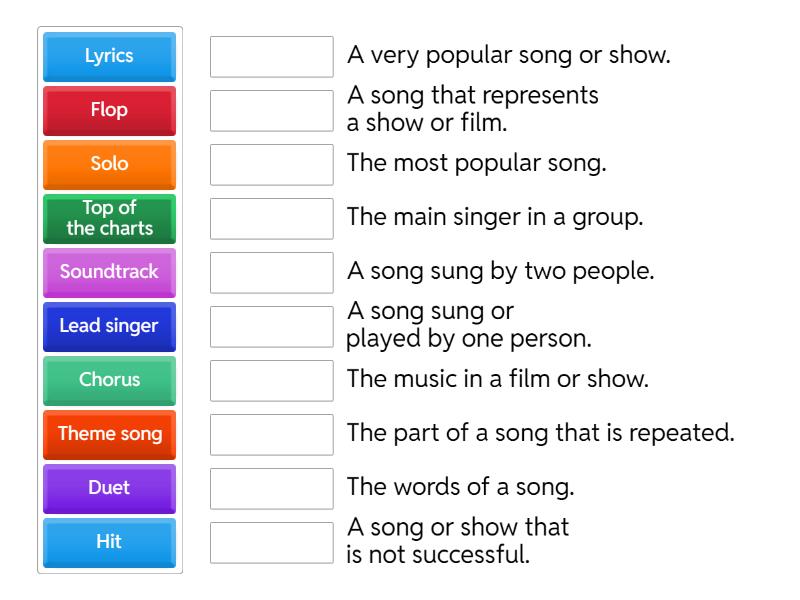Screen dimensions: 800x600
Task: Select the Soundtrack tile
Action: [x=108, y=272]
